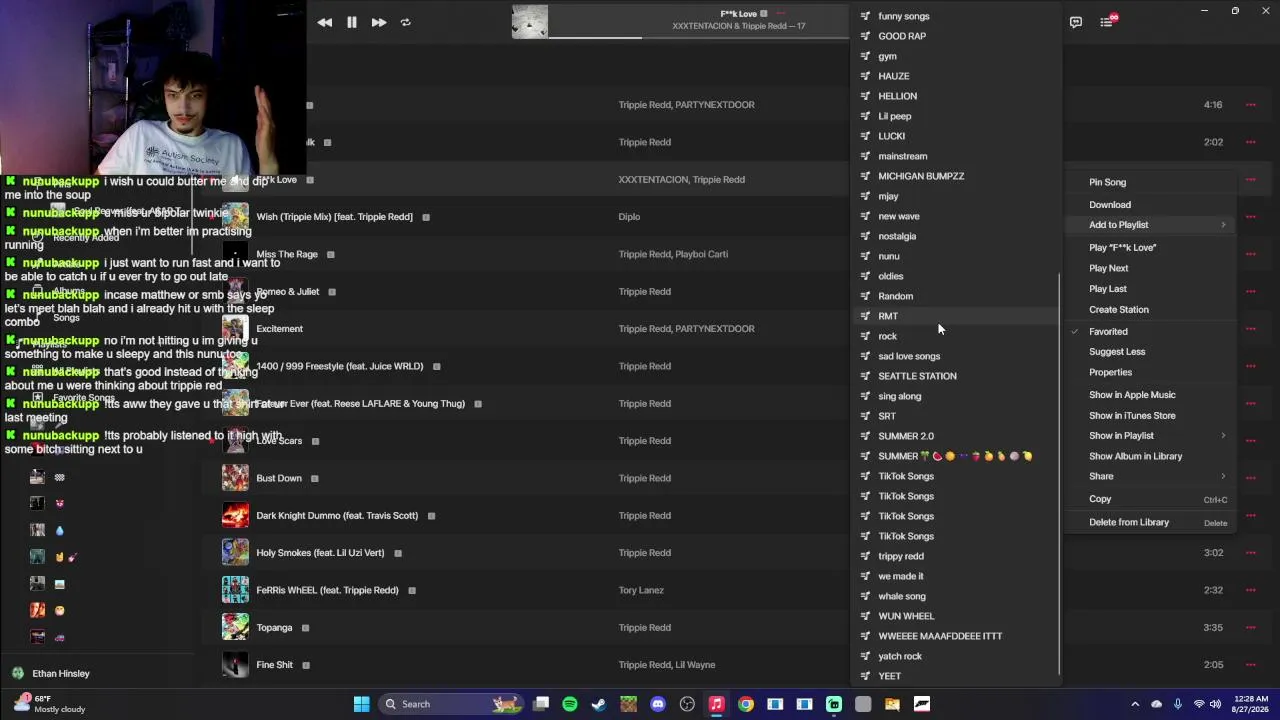Open the Up Next queue list icon
The image size is (1280, 720).
(x=1108, y=21)
